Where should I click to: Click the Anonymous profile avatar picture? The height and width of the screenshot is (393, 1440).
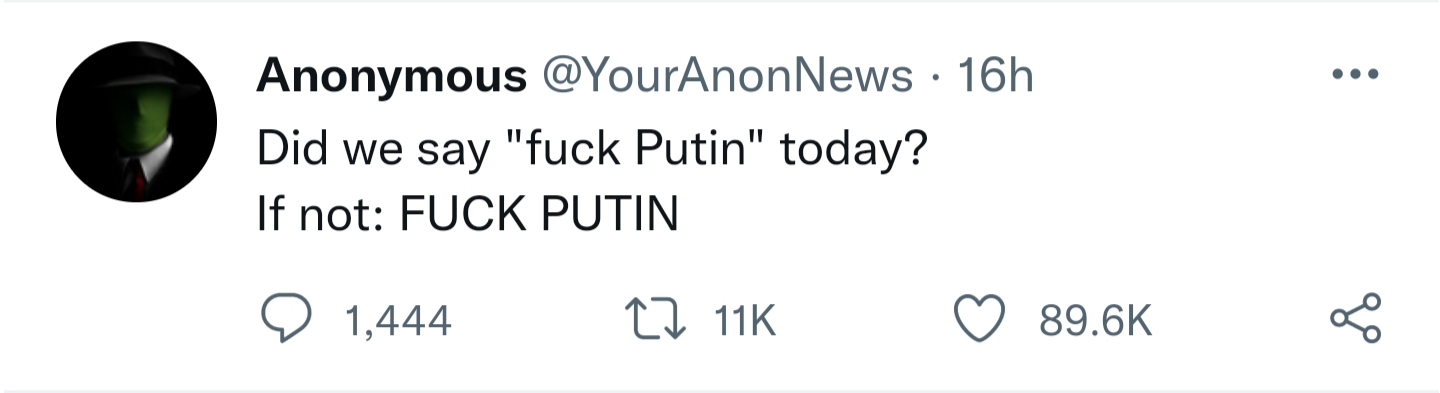click(136, 122)
